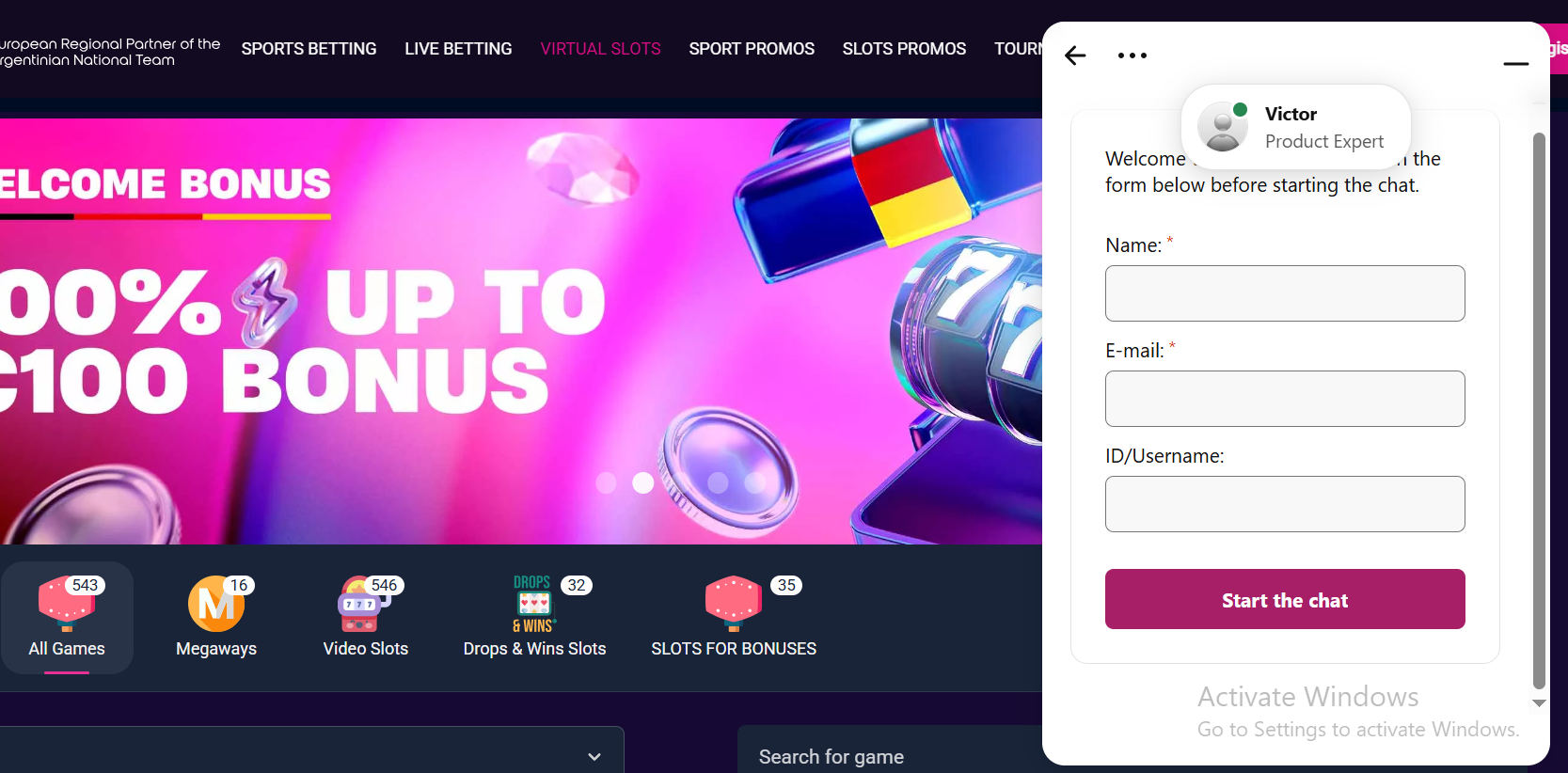Open the chat three-dots options menu
1568x773 pixels.
(x=1132, y=55)
